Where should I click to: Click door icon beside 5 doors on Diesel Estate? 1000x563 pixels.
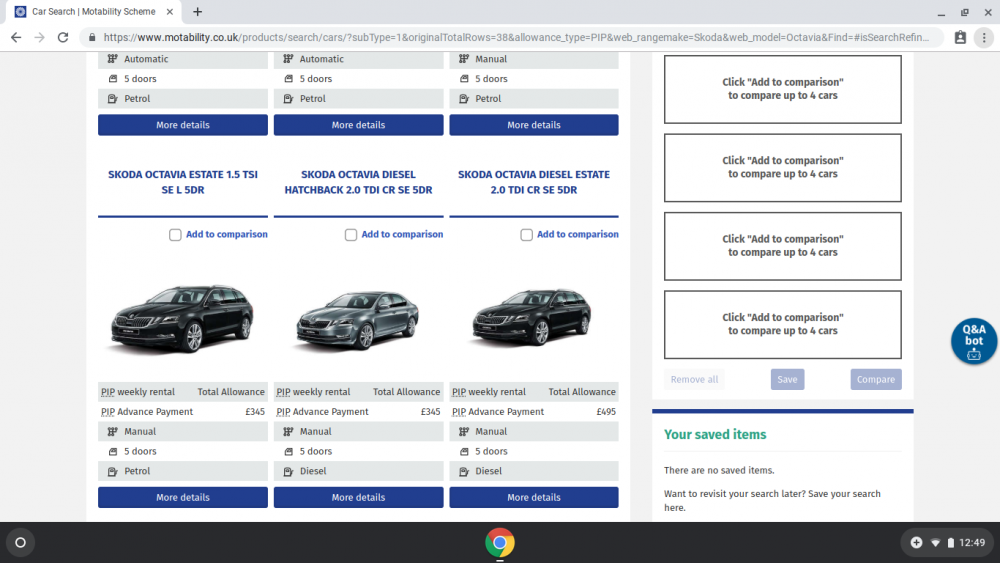coord(464,451)
